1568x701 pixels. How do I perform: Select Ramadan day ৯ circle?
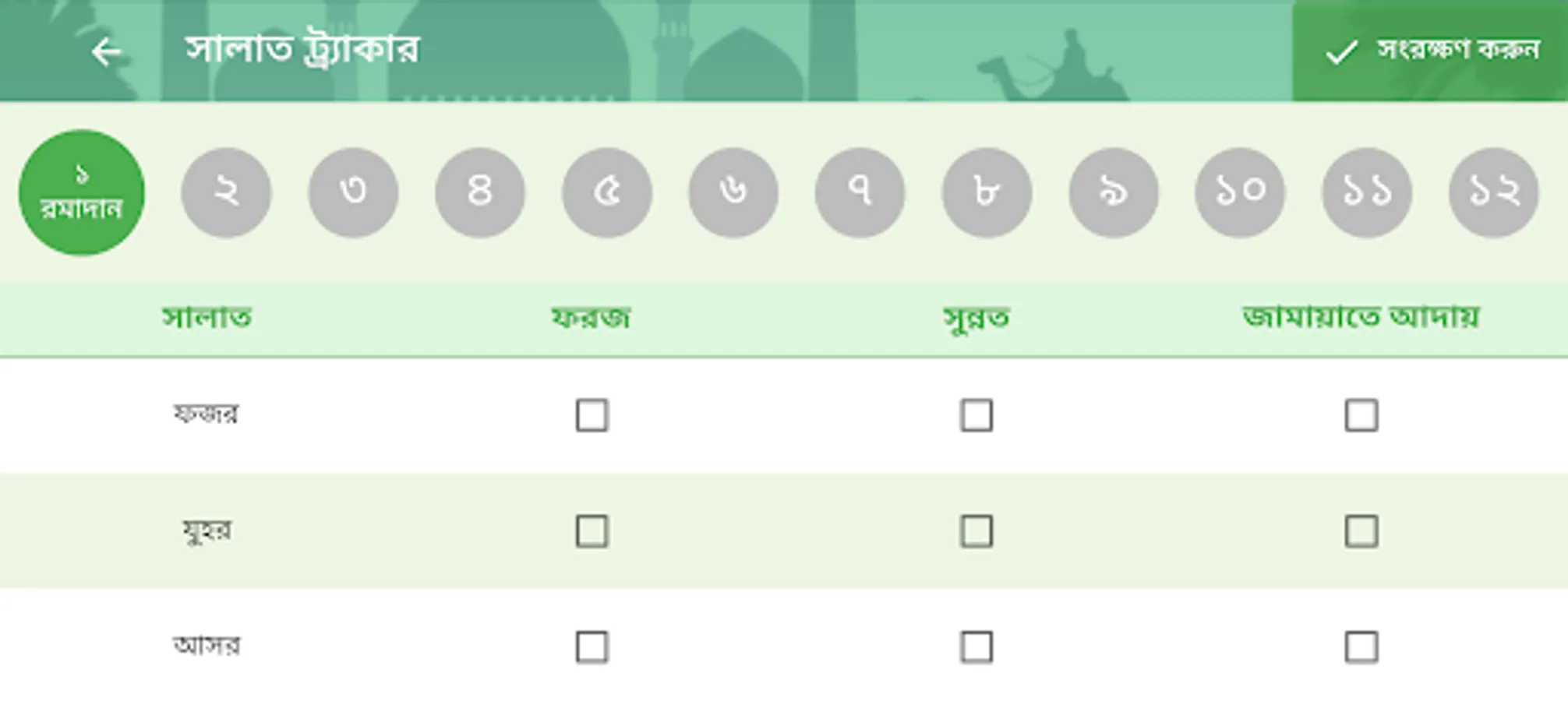1114,192
